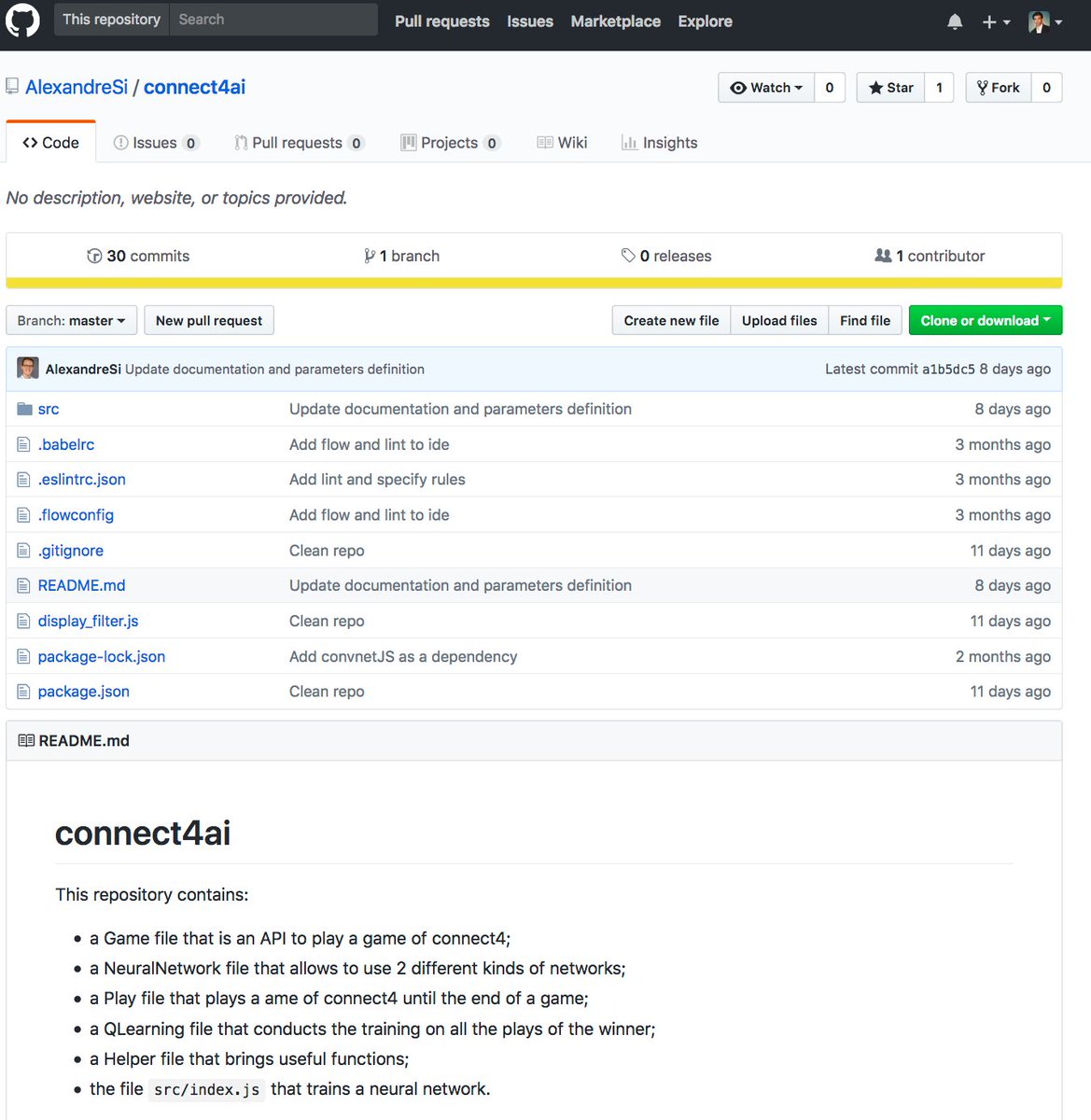Viewport: 1091px width, 1120px height.
Task: Switch to the repository Pull requests tab
Action: click(x=299, y=143)
